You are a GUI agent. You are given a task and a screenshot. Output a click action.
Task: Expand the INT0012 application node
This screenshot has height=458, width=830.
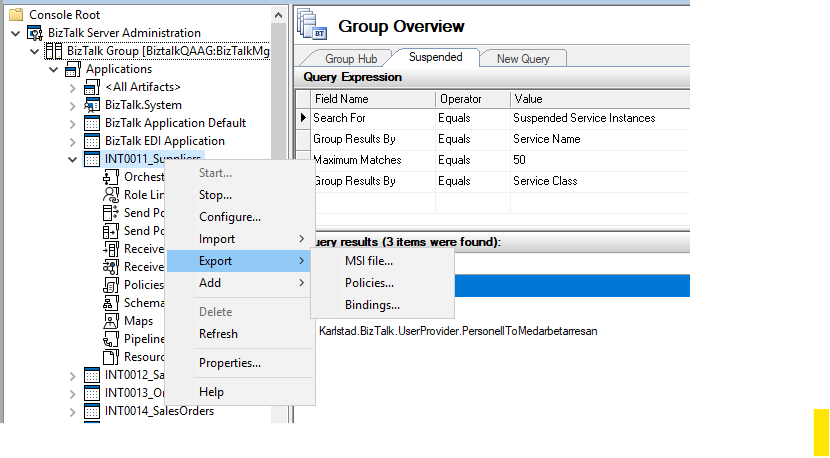73,376
